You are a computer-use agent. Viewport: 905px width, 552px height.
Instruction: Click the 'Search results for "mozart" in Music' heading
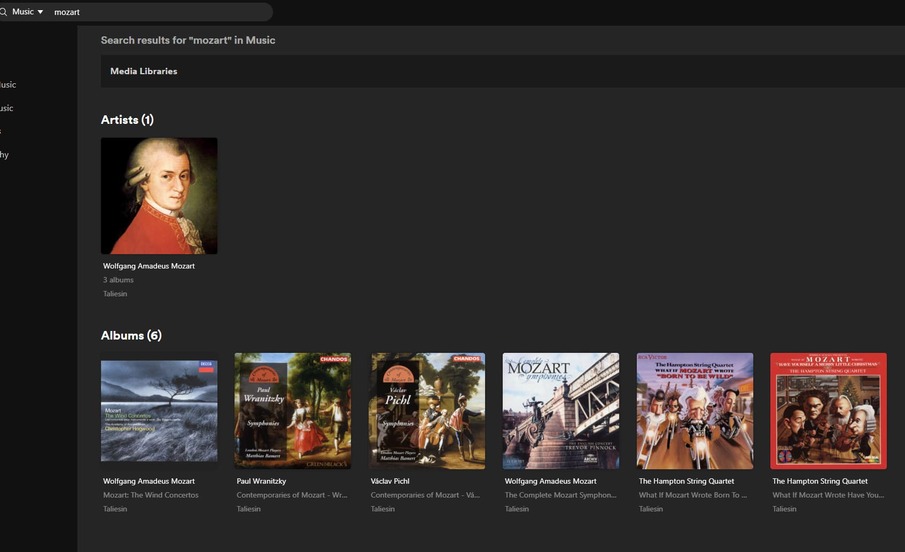point(188,40)
